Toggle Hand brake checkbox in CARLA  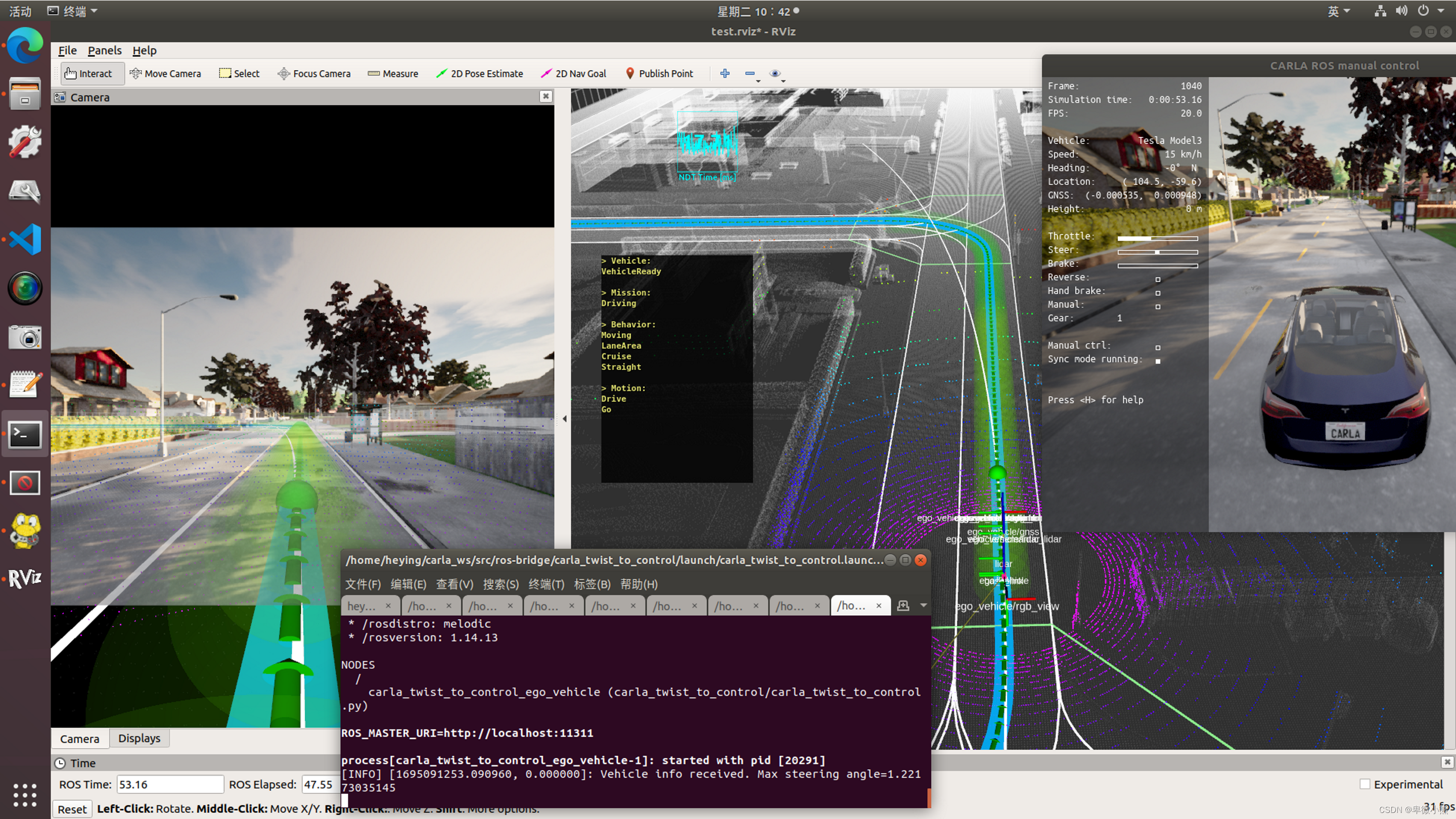[x=1157, y=292]
